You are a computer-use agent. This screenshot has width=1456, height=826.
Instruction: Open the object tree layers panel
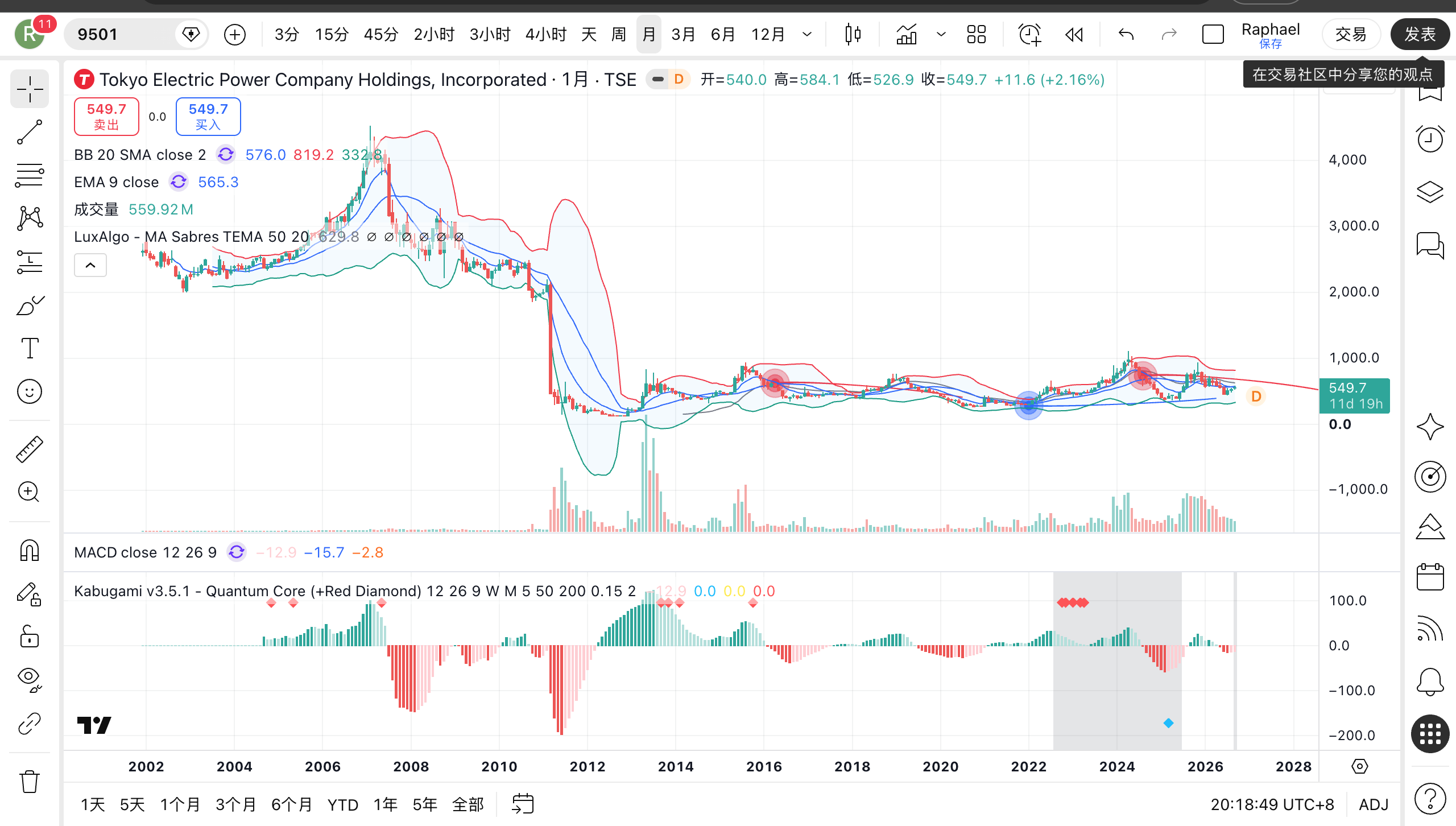point(1430,192)
